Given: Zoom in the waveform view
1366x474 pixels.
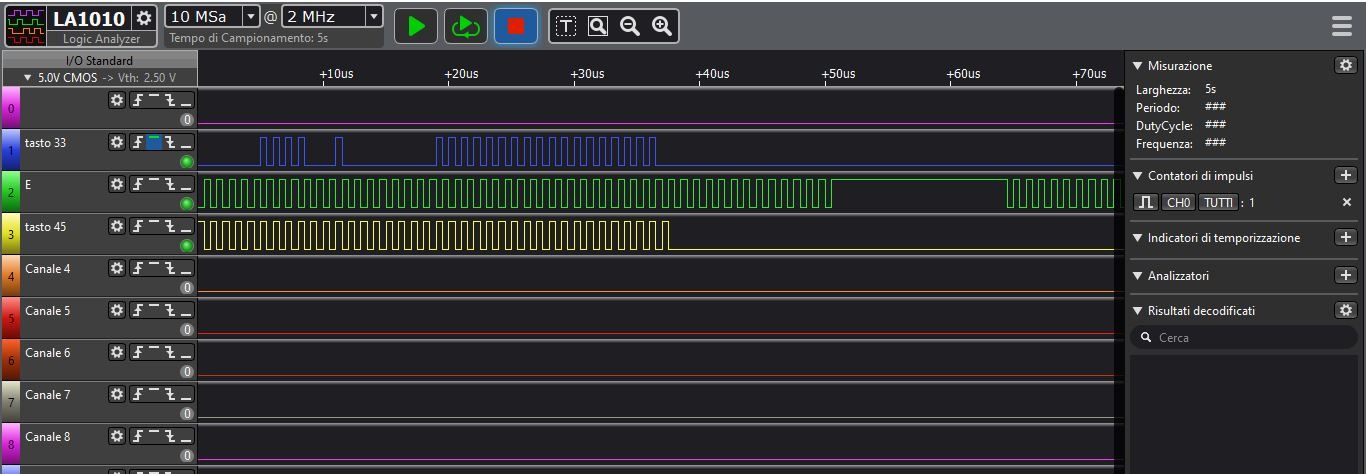Looking at the screenshot, I should (662, 26).
